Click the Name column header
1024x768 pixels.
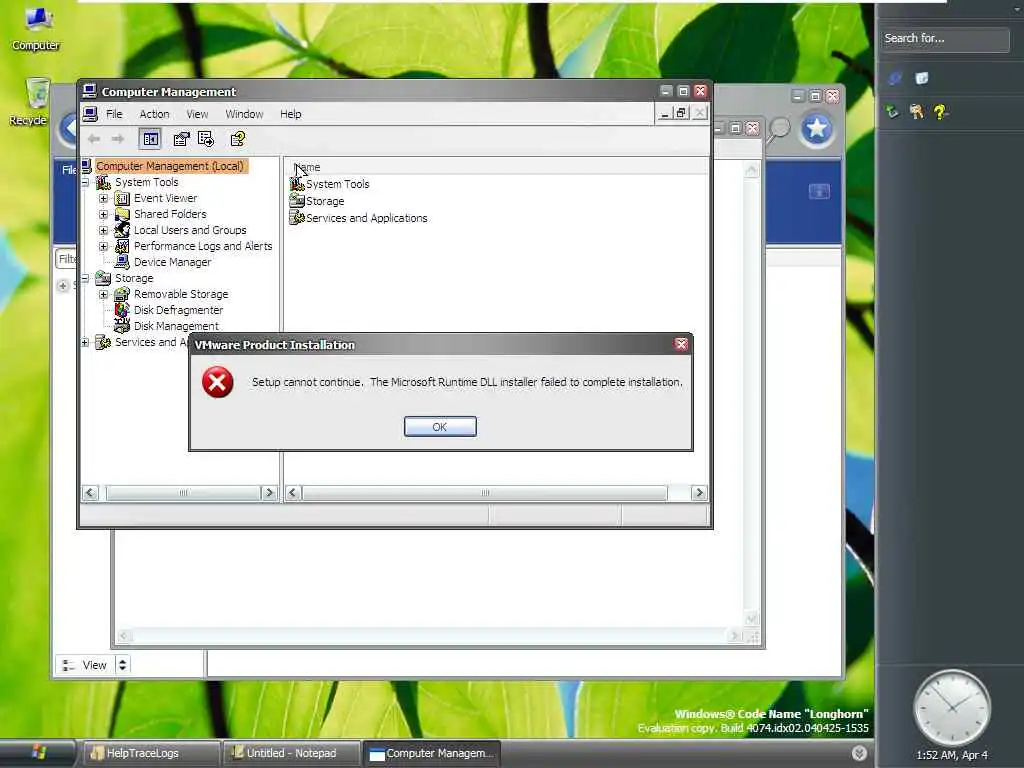click(x=496, y=167)
